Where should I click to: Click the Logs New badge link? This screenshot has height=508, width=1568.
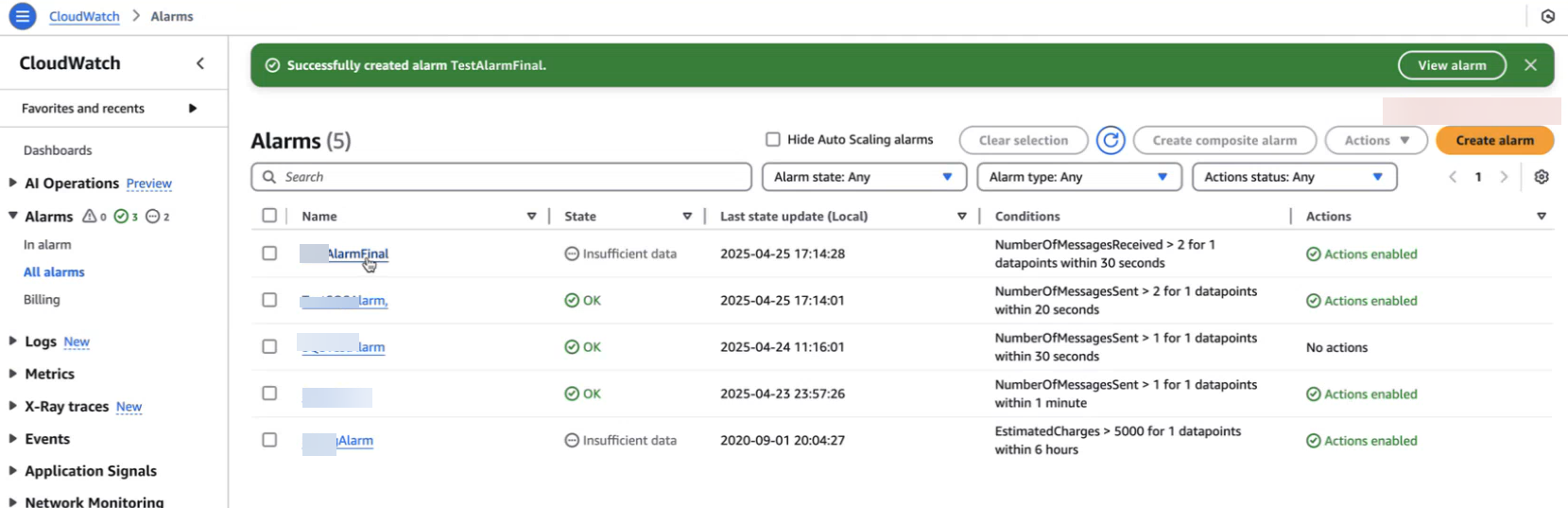(77, 342)
